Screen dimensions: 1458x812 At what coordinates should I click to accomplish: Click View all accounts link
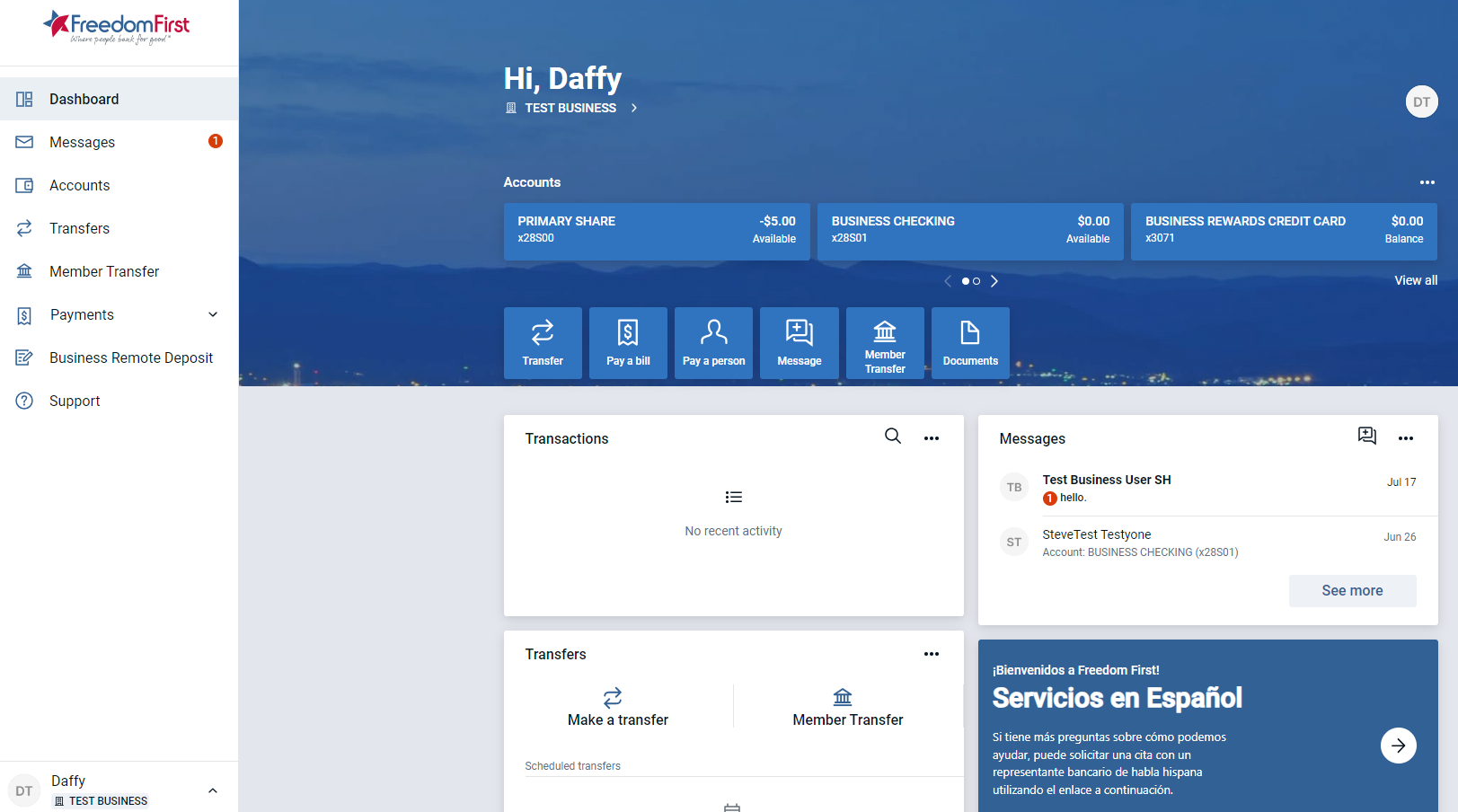(x=1416, y=280)
